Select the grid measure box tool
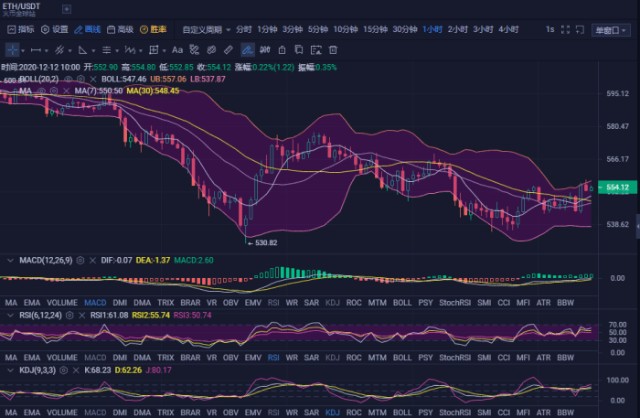The image size is (640, 418). pyautogui.click(x=153, y=50)
